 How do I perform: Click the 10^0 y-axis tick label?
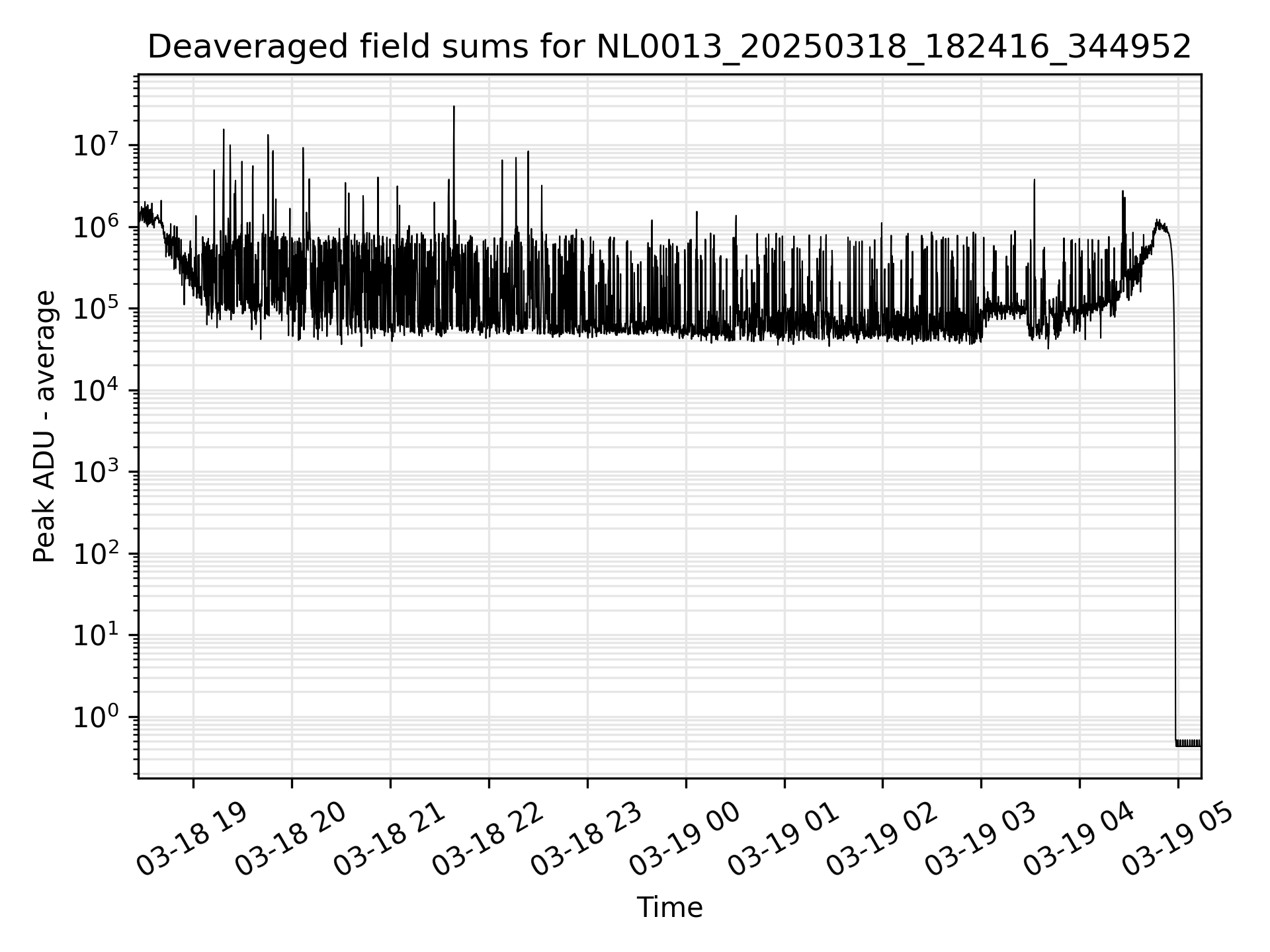coord(96,717)
